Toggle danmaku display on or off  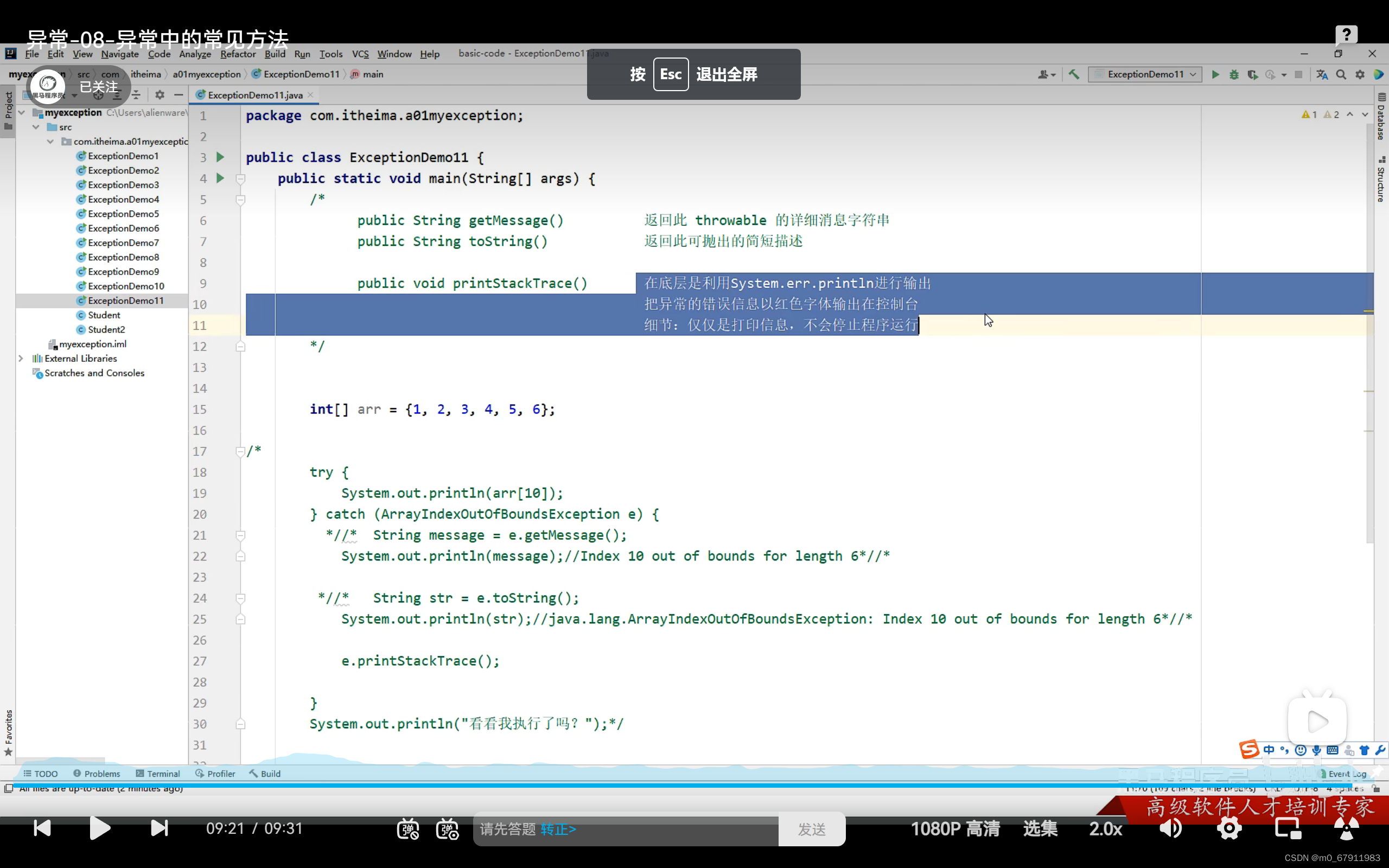point(407,829)
